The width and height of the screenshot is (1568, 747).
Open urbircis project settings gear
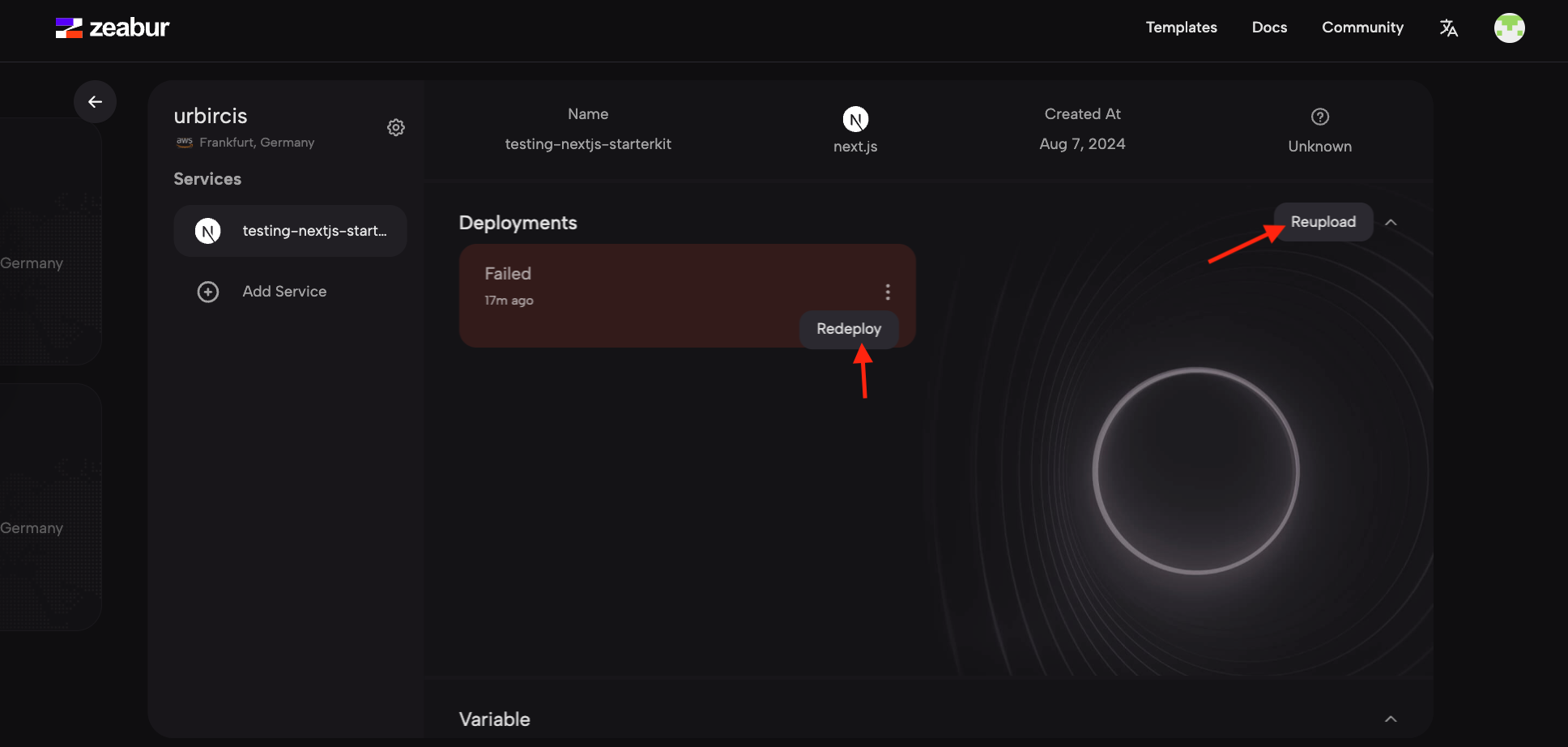point(396,127)
